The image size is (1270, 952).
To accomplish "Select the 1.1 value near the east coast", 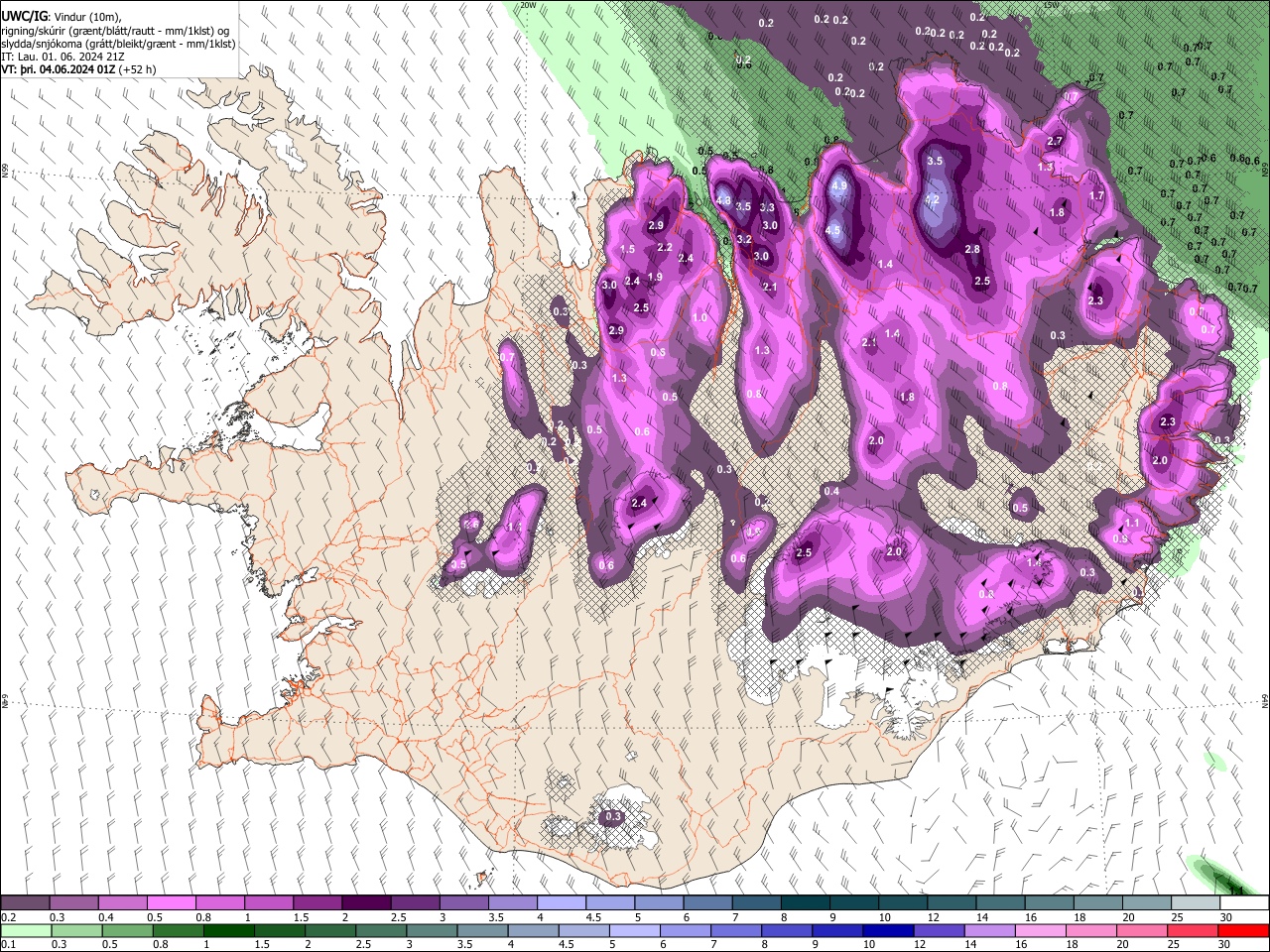I will [x=1132, y=524].
